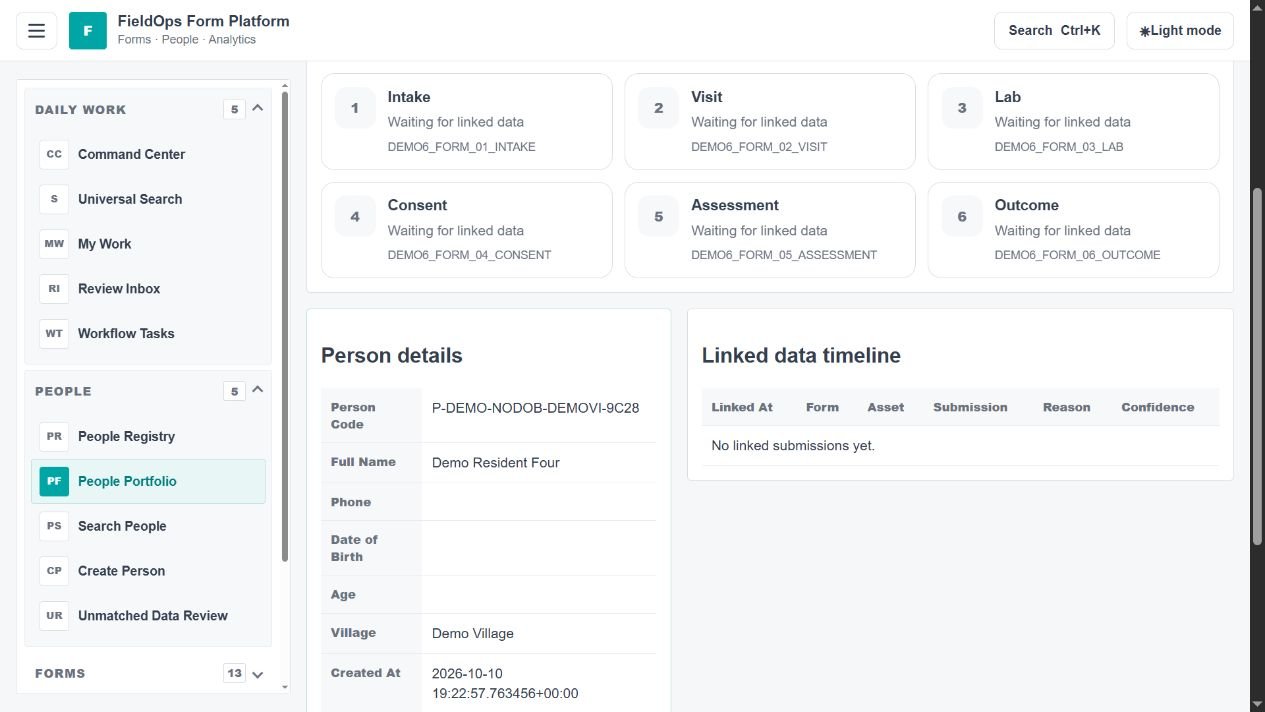Open the hamburger navigation menu
Viewport: 1265px width, 712px height.
pos(36,31)
